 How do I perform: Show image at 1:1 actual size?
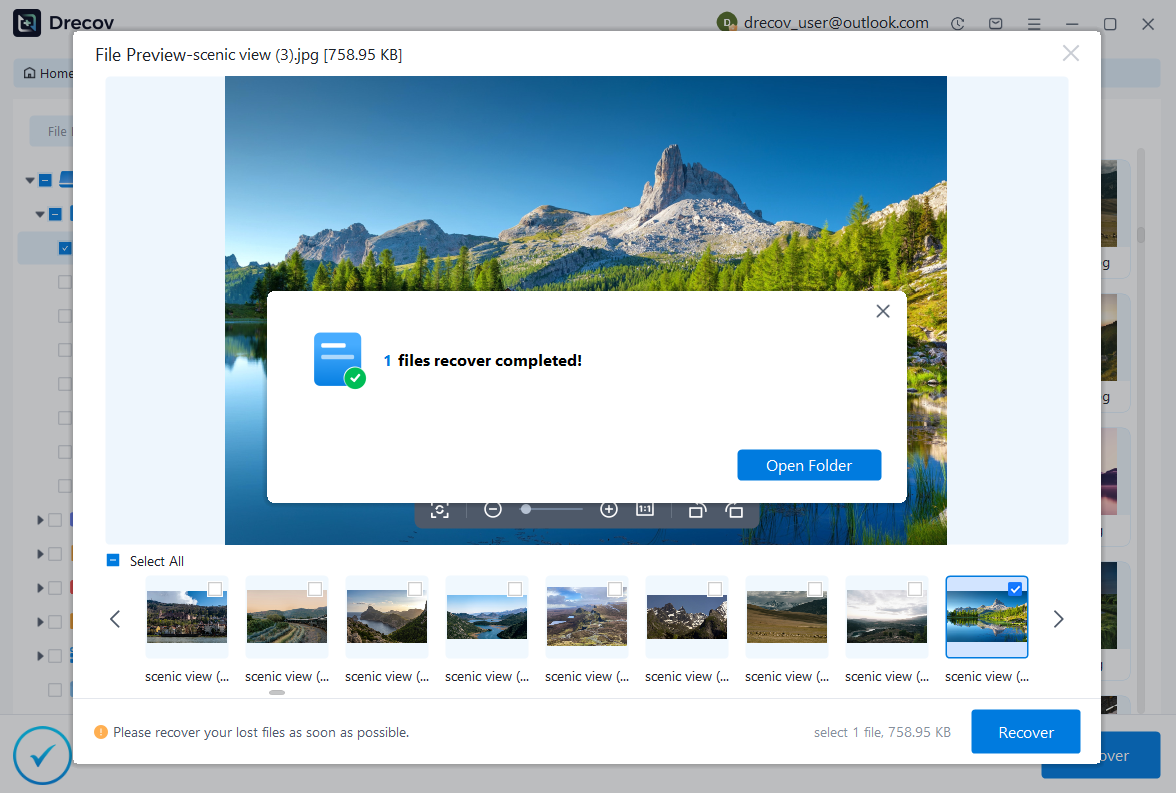click(645, 510)
